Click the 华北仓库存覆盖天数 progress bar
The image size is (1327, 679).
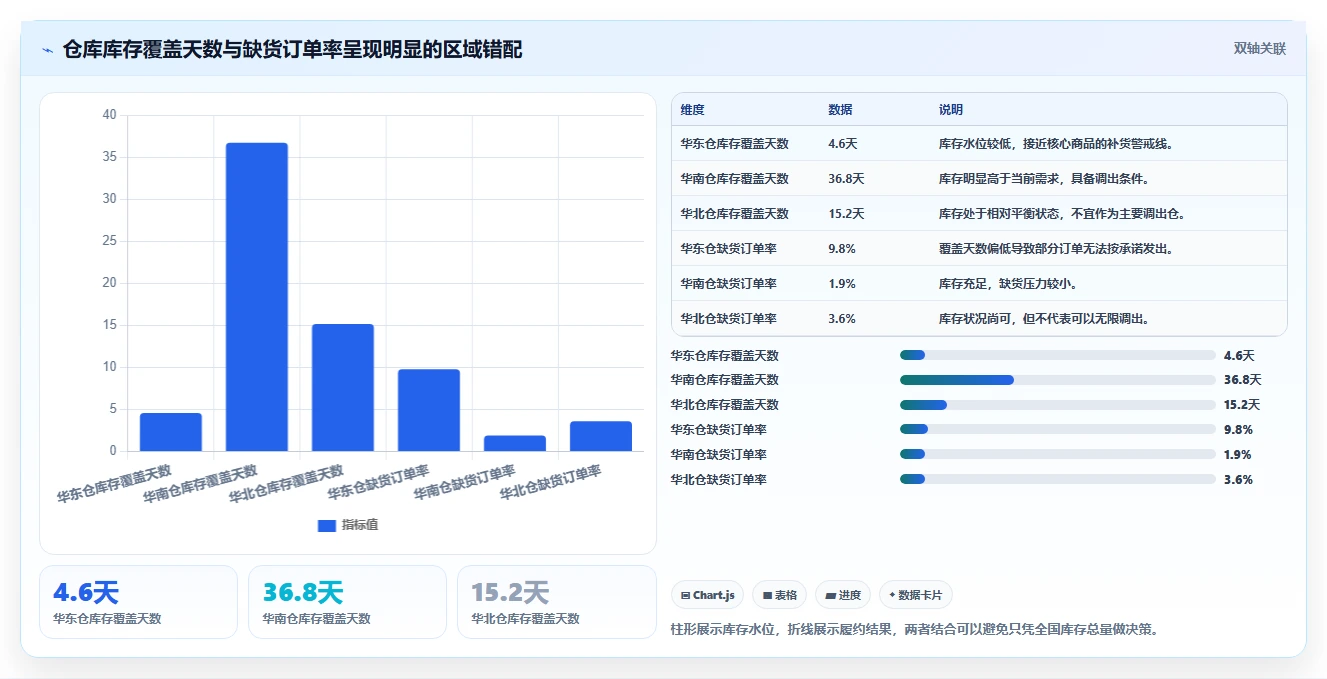(x=1058, y=405)
